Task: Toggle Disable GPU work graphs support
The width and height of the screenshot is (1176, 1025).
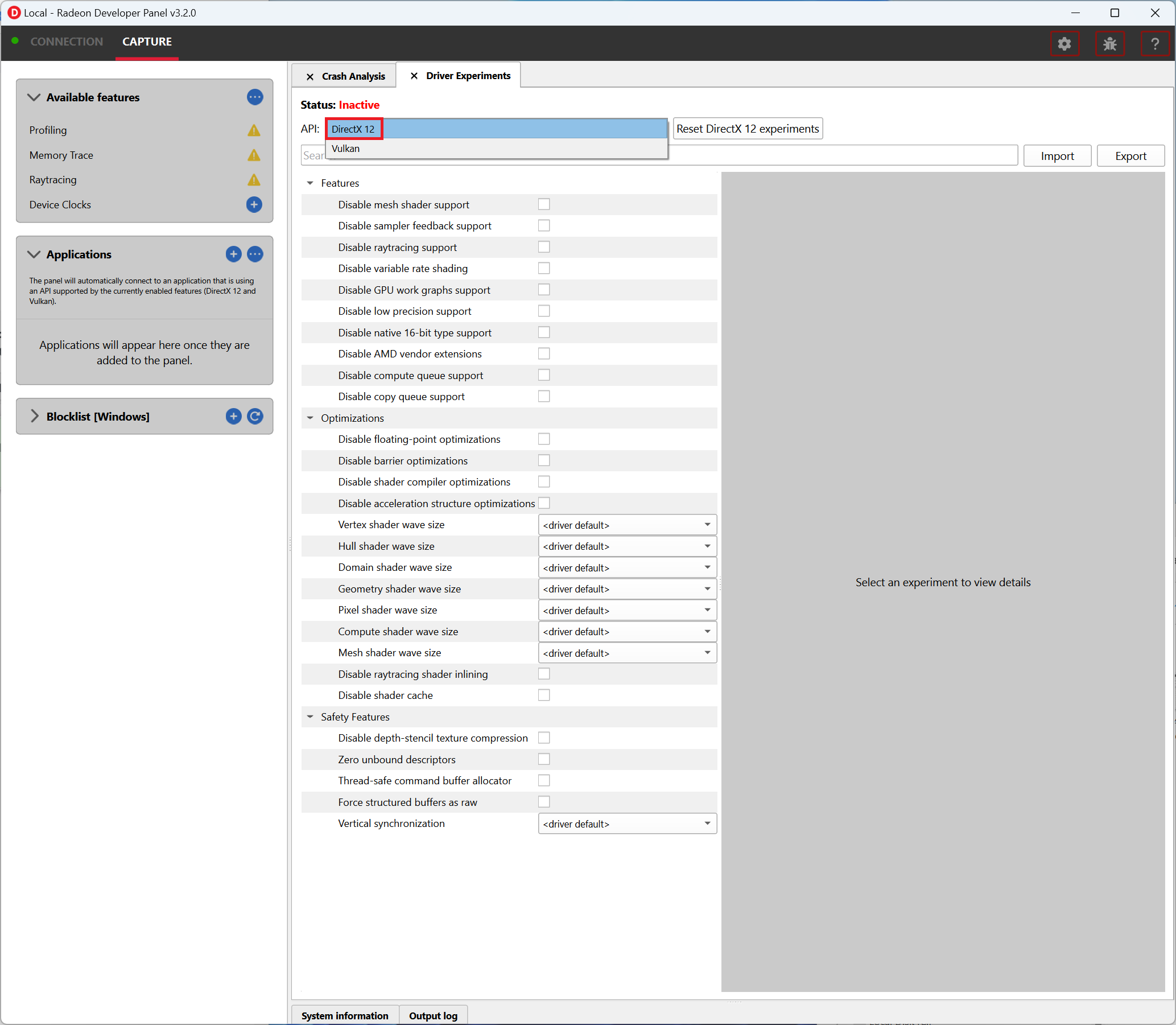Action: 544,290
